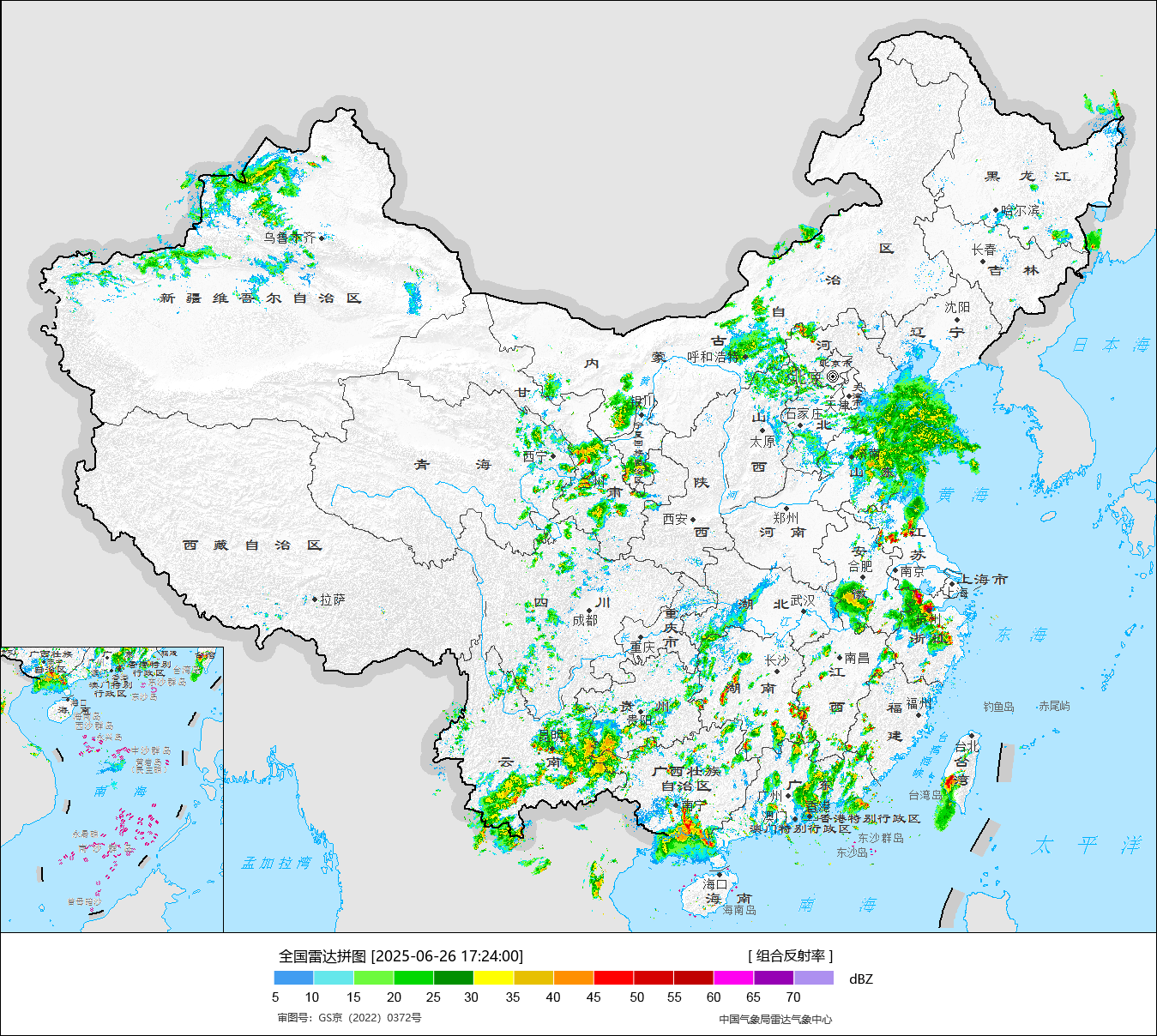Select the 沈阳 city marker dot
1157x1036 pixels.
coord(957,319)
